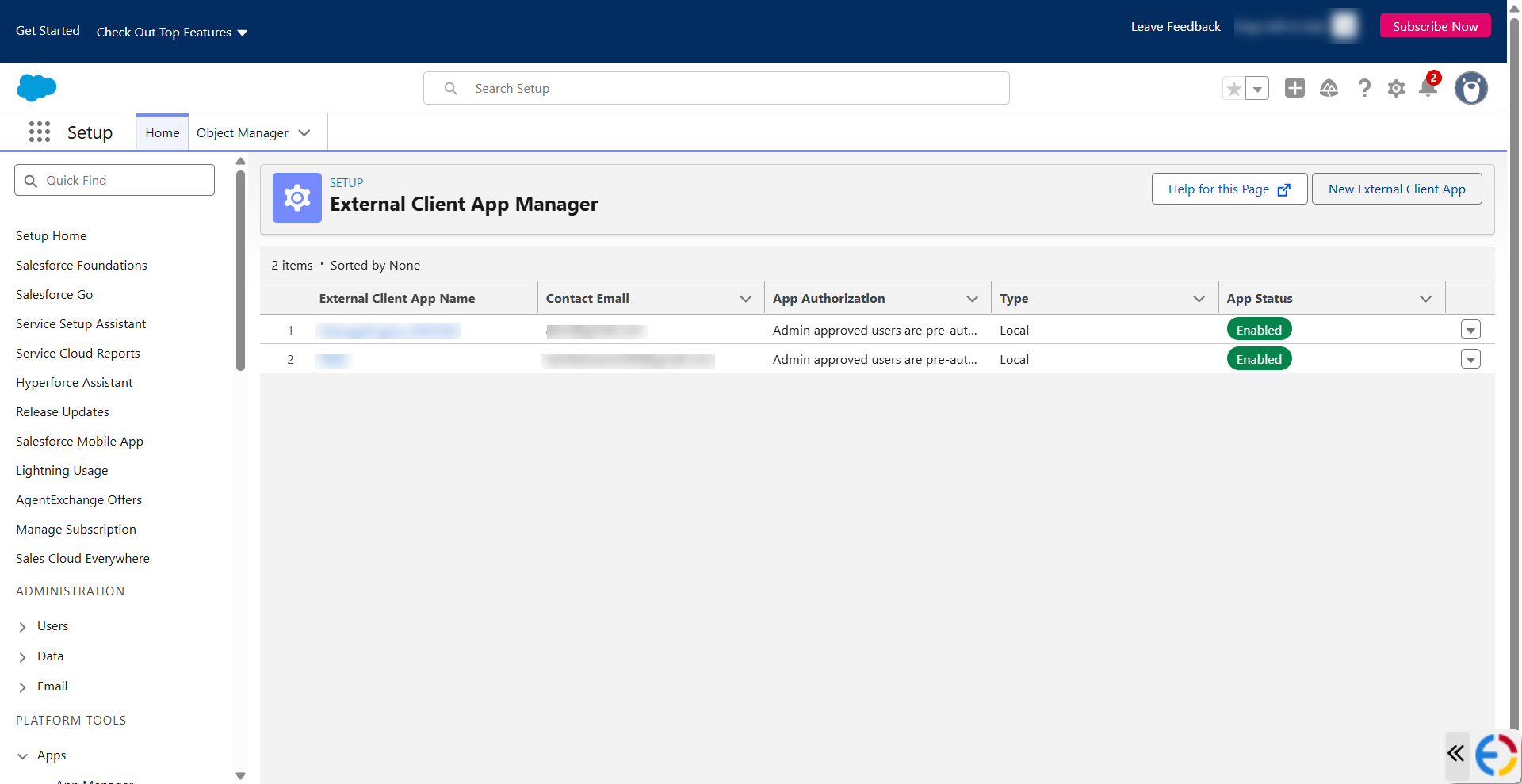Create a New External Client App

1397,189
